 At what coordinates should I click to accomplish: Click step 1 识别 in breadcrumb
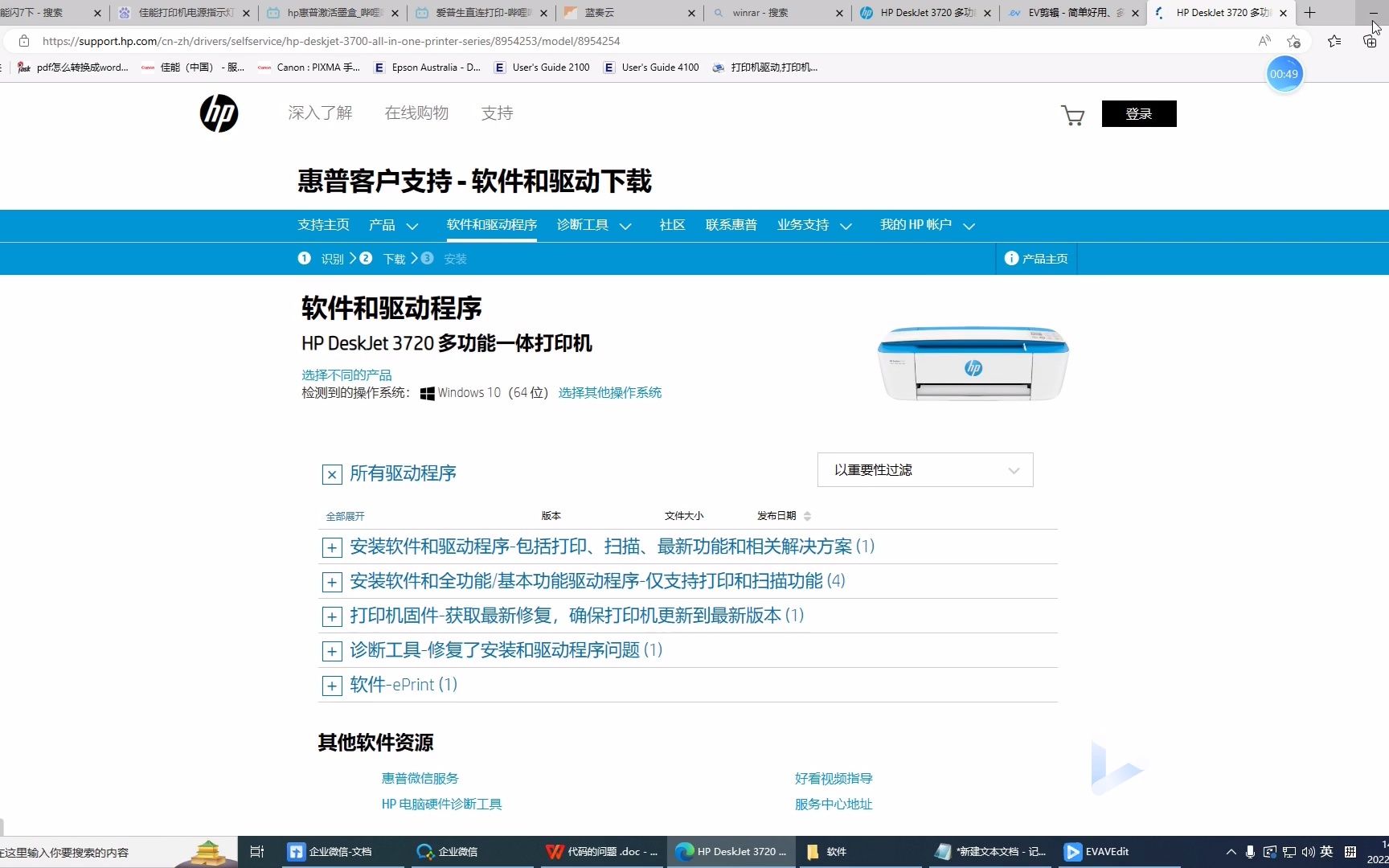(321, 258)
